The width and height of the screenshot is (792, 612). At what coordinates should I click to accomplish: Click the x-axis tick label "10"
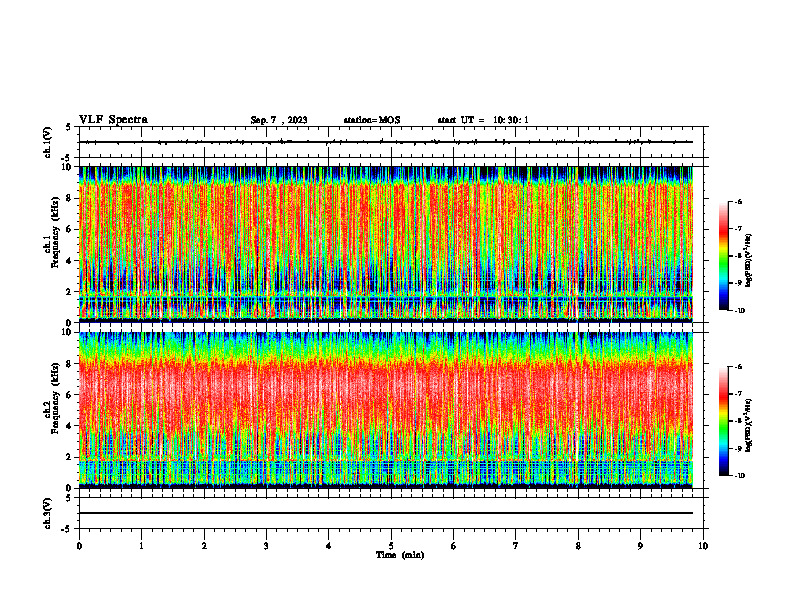pyautogui.click(x=703, y=546)
